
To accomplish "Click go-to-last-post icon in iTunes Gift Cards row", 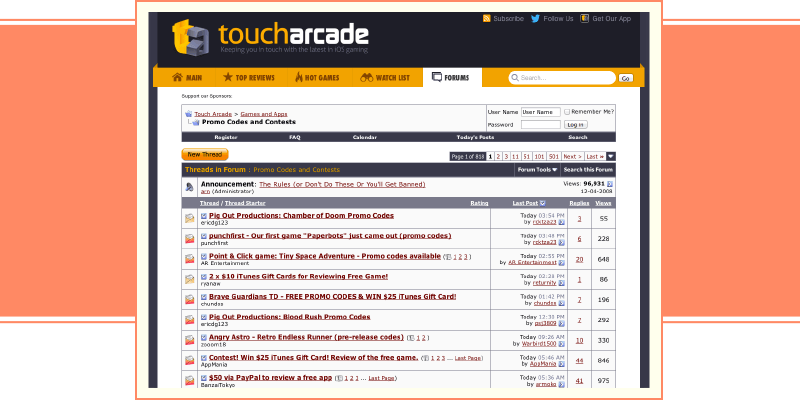I will pos(561,283).
